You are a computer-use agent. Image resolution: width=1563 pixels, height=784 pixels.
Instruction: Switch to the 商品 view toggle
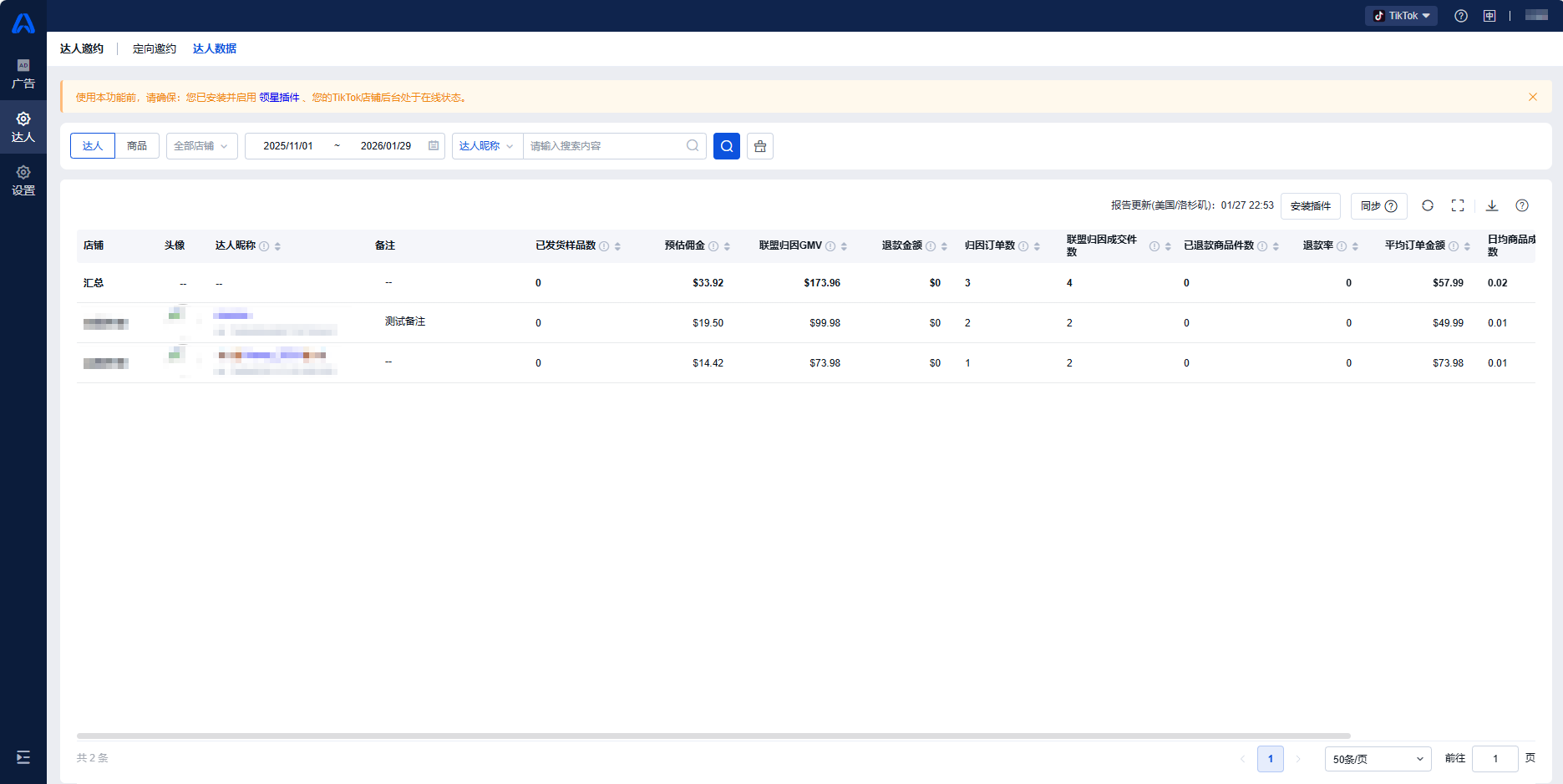(x=137, y=146)
